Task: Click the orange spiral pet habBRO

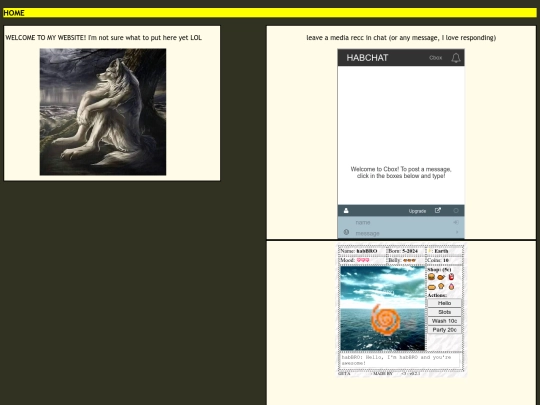Action: pos(386,320)
